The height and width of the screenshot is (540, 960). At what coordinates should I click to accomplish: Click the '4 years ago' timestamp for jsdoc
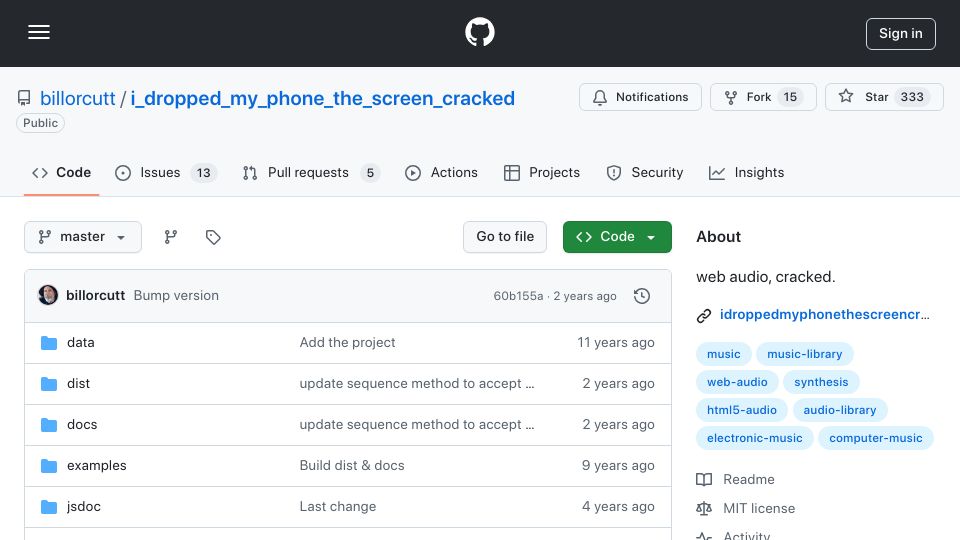(x=618, y=507)
